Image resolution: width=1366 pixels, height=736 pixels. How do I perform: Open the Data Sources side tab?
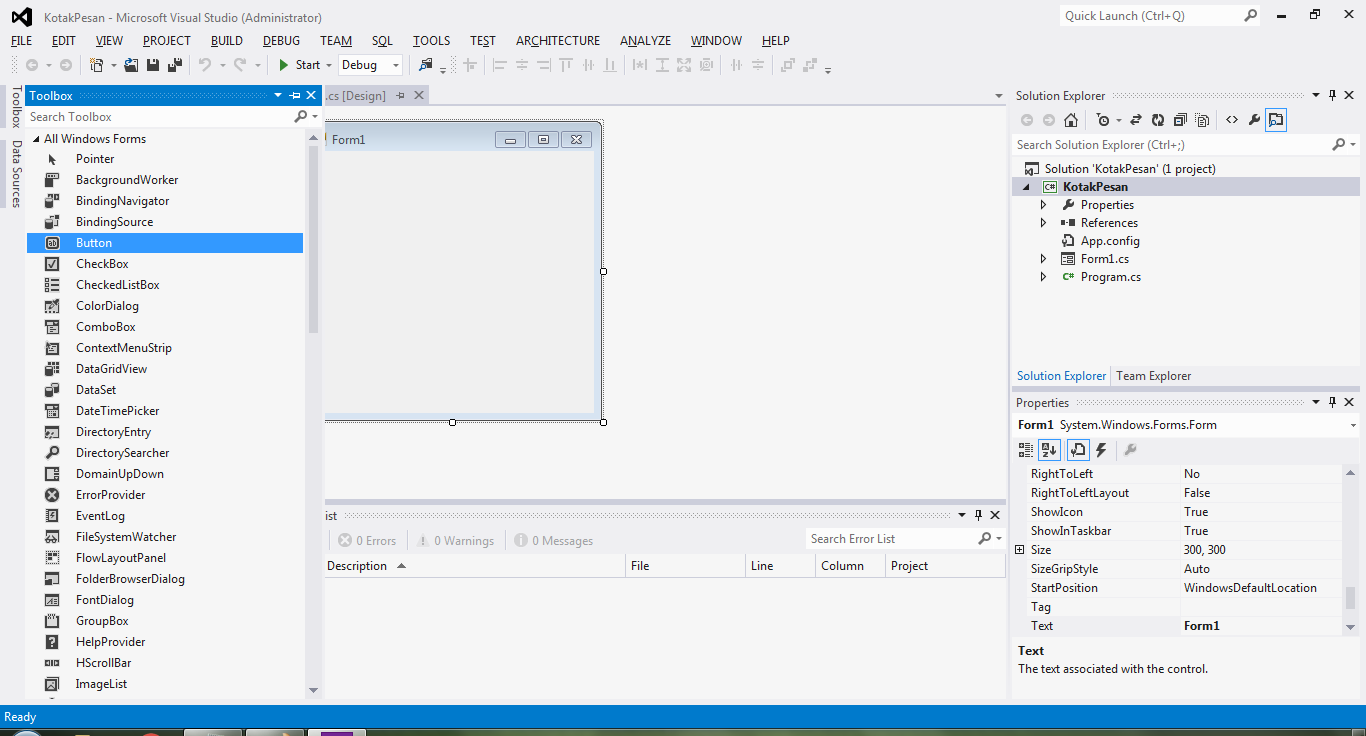(x=16, y=173)
